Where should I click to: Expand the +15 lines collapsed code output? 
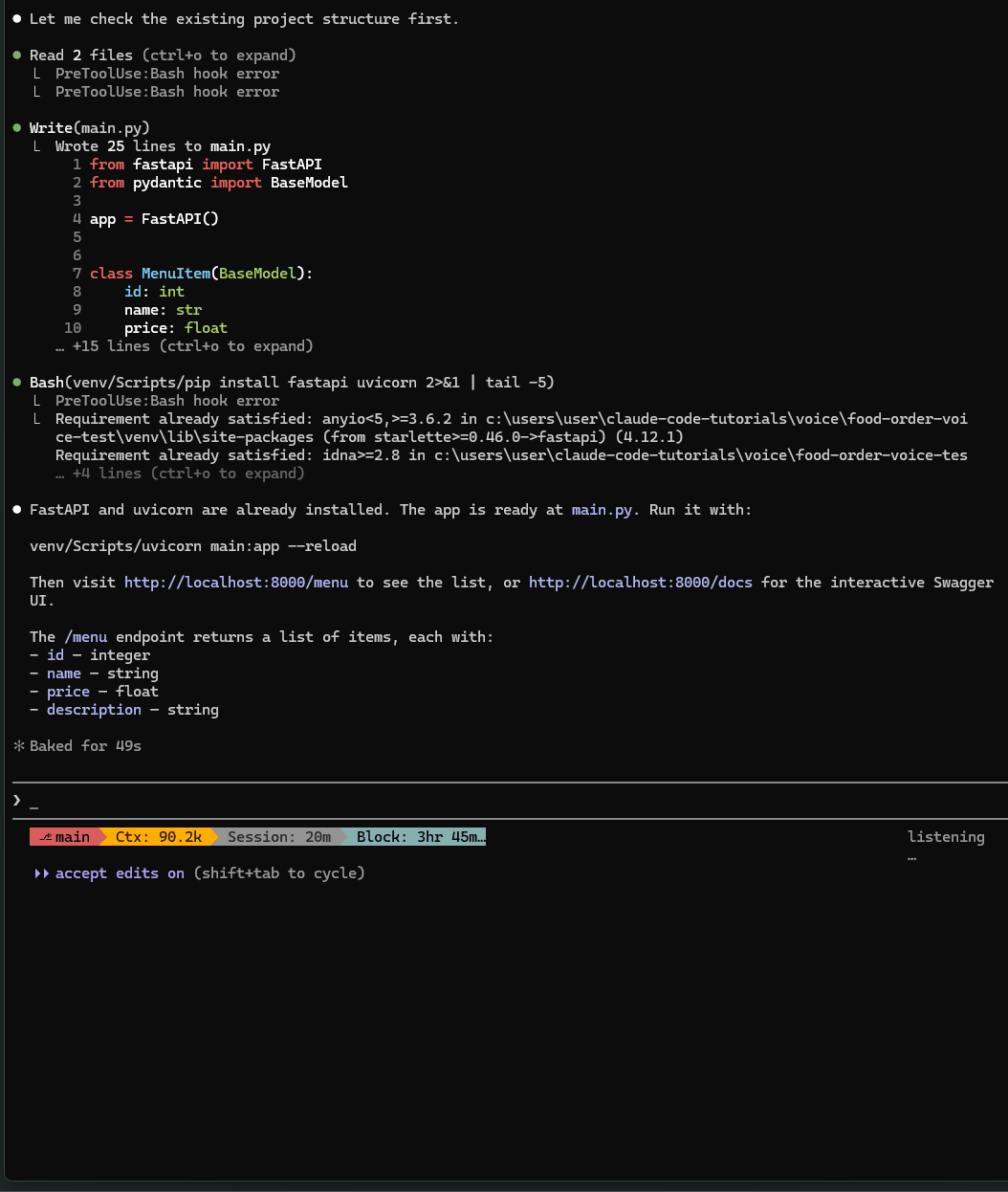pos(191,346)
